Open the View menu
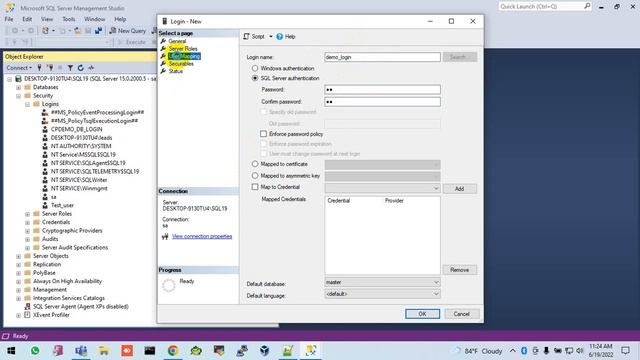 (x=47, y=19)
